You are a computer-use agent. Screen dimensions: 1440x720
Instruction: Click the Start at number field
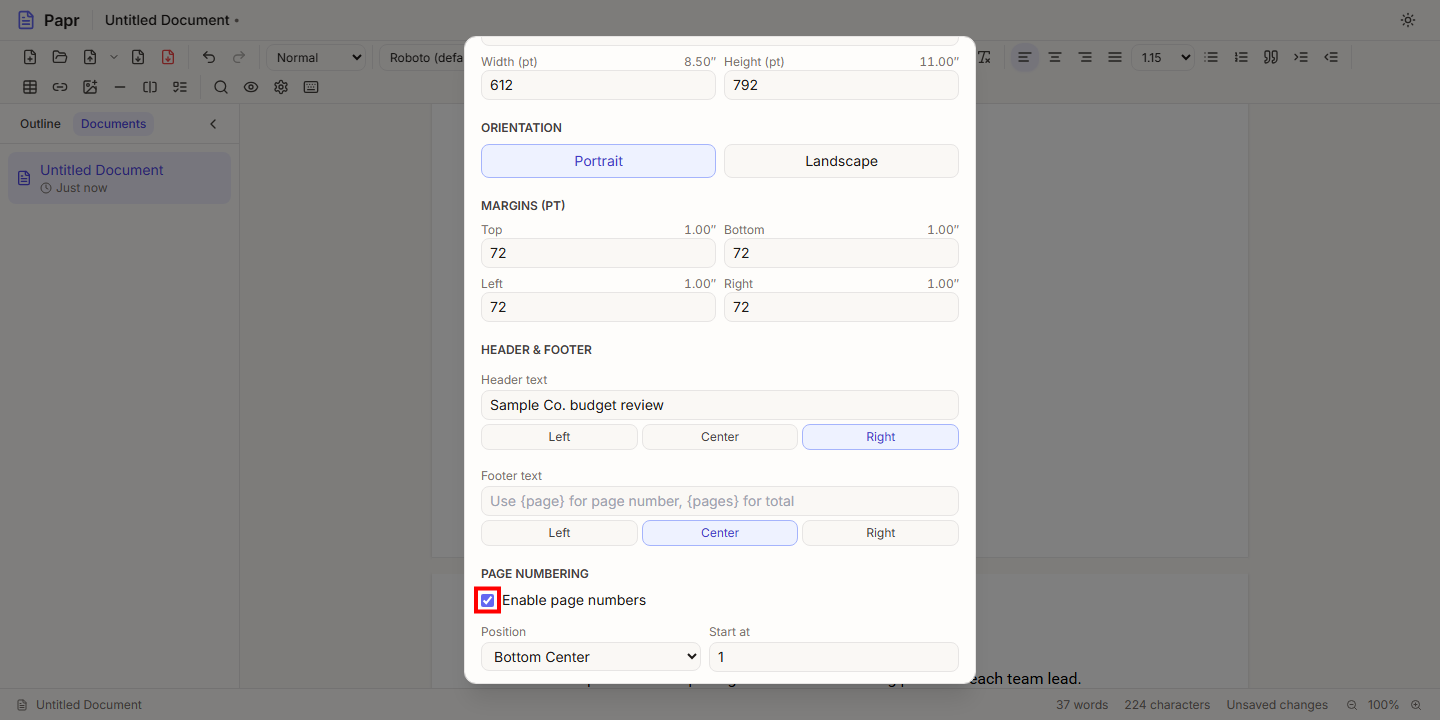pos(834,657)
